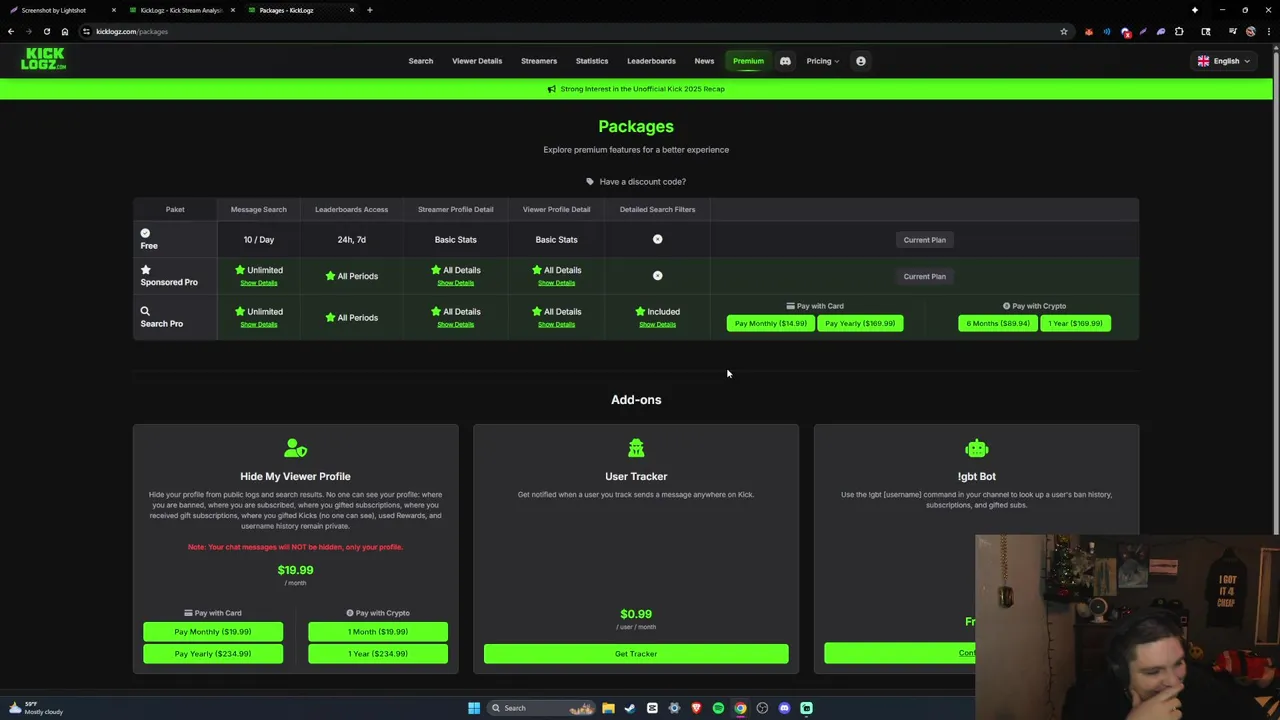
Task: Choose Search Pro Pay Monthly ($14.99)
Action: [770, 323]
